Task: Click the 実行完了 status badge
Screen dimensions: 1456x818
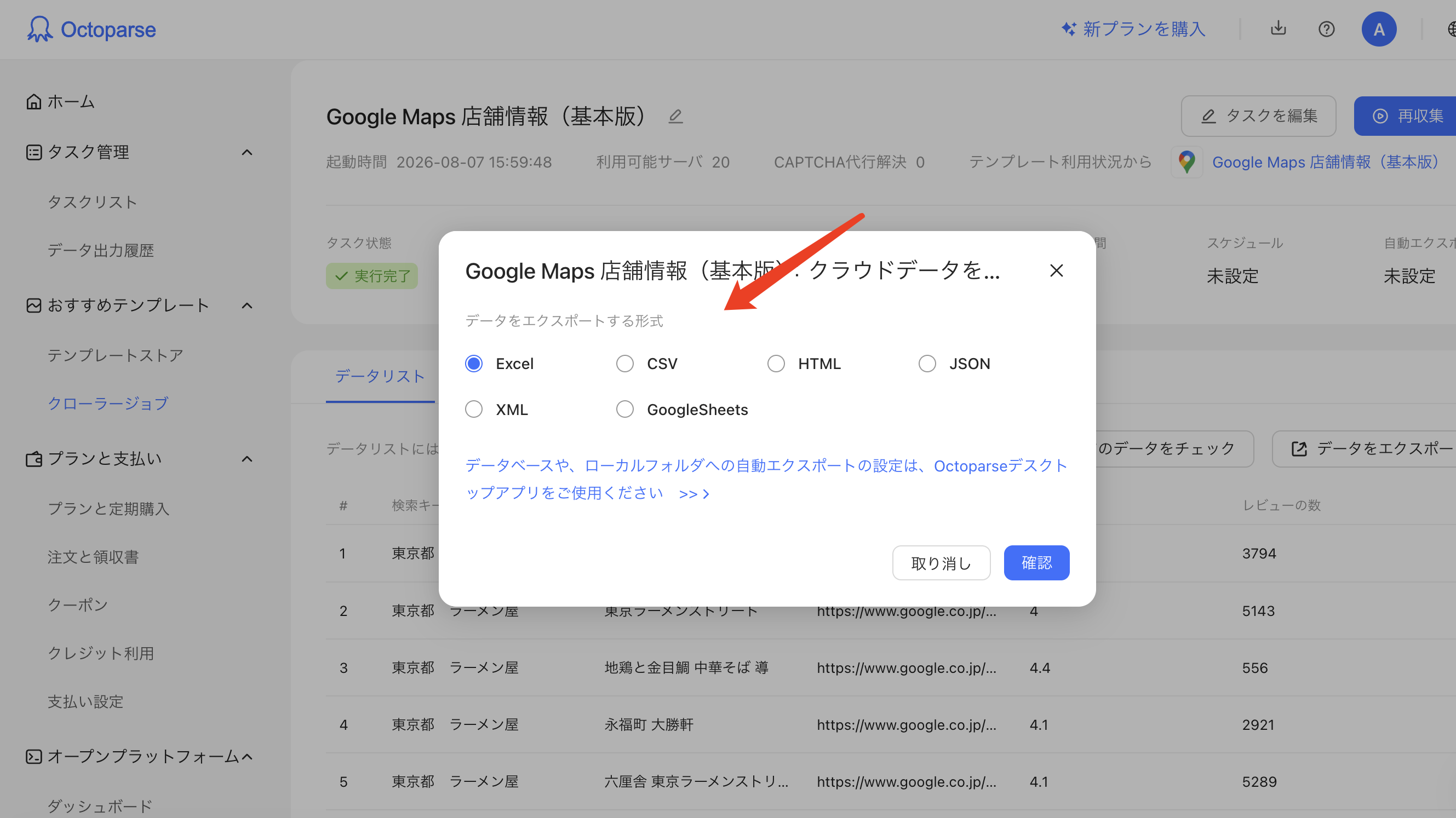Action: (371, 276)
